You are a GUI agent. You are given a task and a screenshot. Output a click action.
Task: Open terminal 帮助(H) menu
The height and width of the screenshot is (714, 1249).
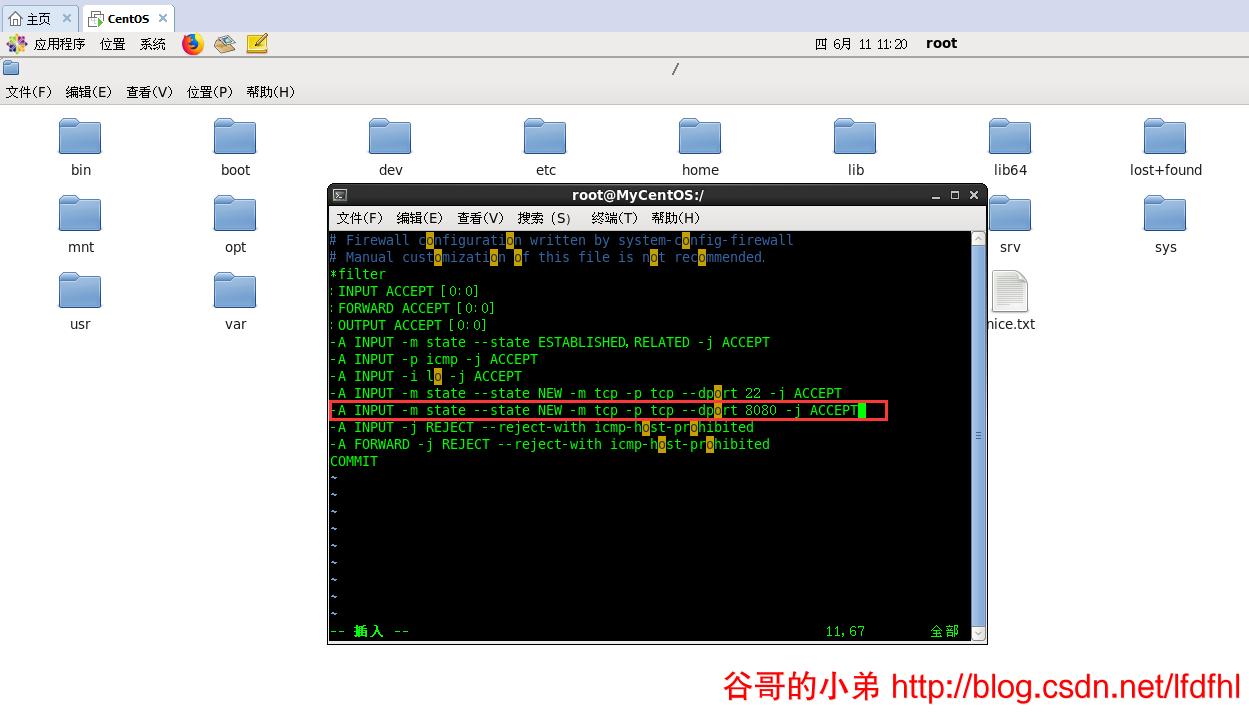pos(676,218)
